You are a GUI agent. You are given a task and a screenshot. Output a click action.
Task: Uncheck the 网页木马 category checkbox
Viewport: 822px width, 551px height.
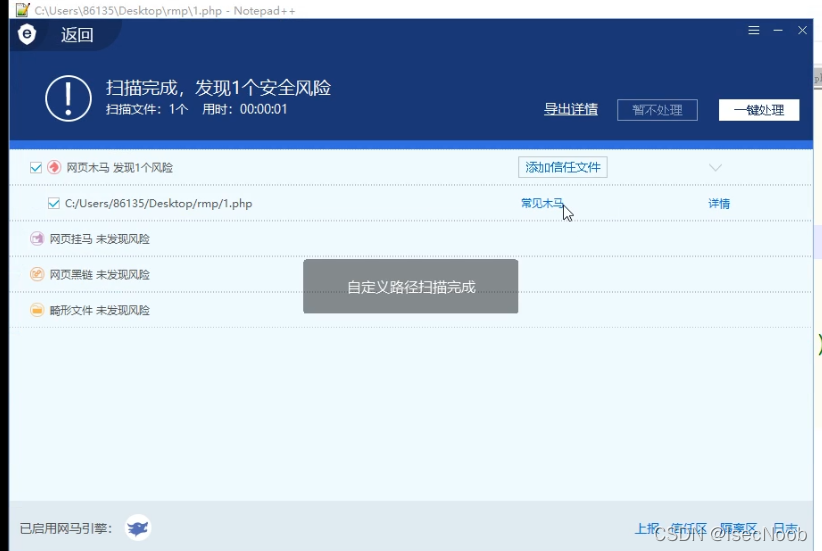click(x=36, y=168)
